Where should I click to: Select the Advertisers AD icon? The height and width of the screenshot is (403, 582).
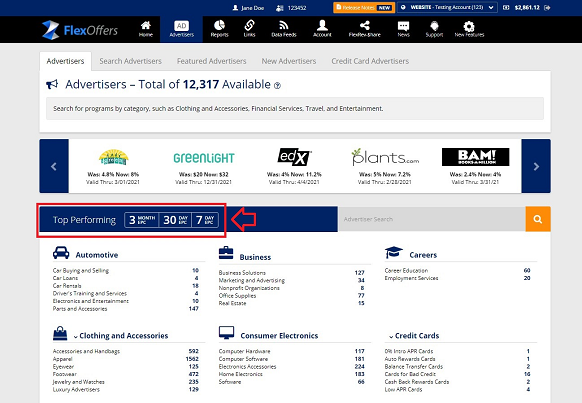tap(182, 26)
